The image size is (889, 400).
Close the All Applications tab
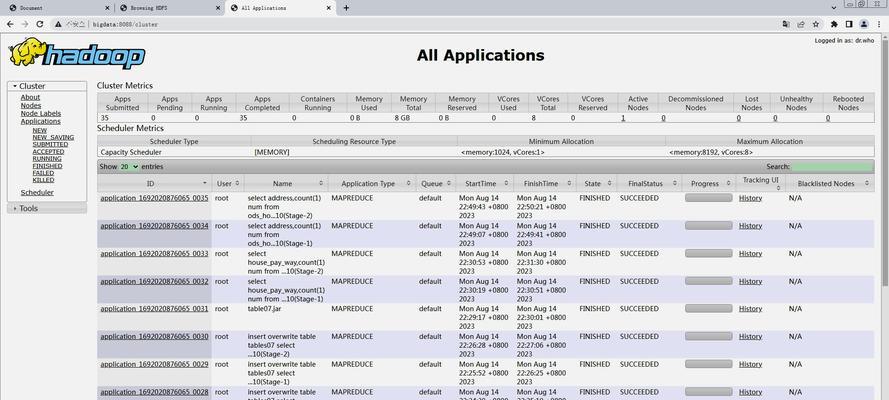(328, 8)
